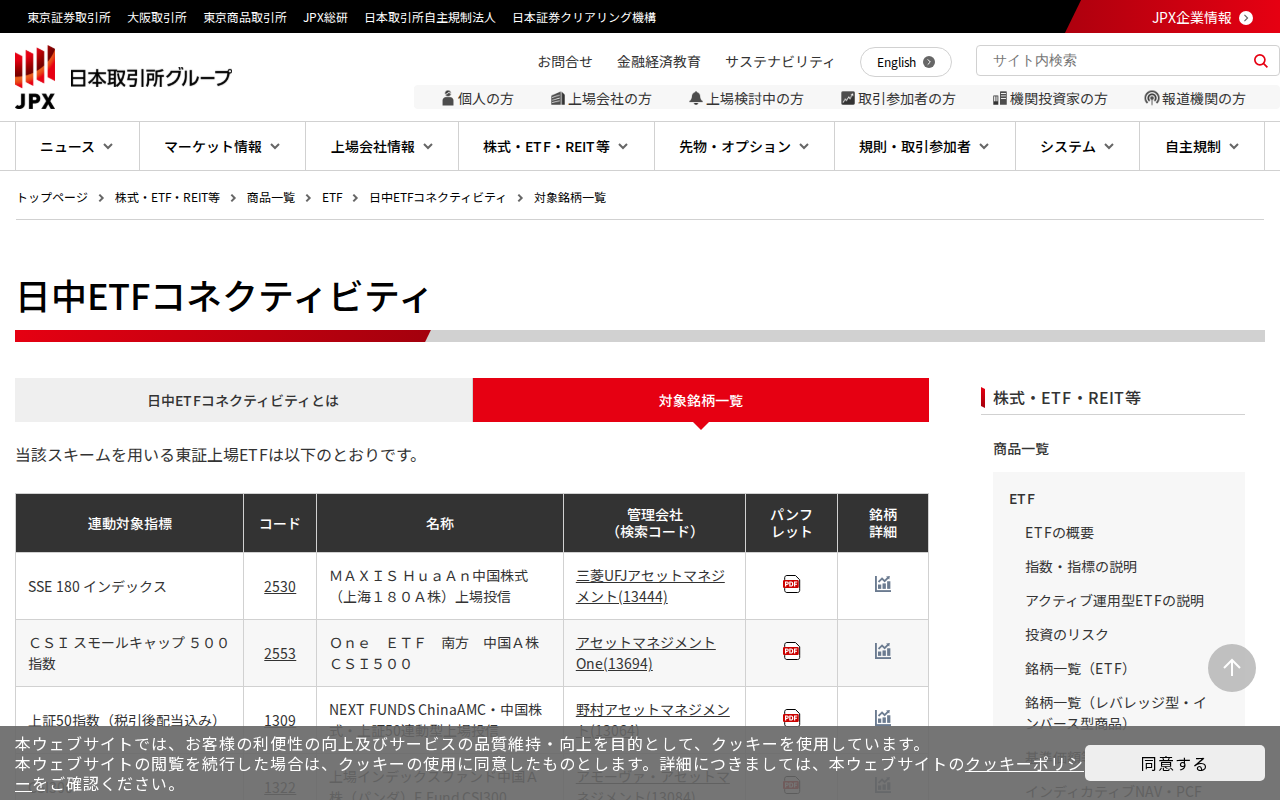Click the scroll-to-top arrow button
The height and width of the screenshot is (800, 1280).
pyautogui.click(x=1232, y=668)
